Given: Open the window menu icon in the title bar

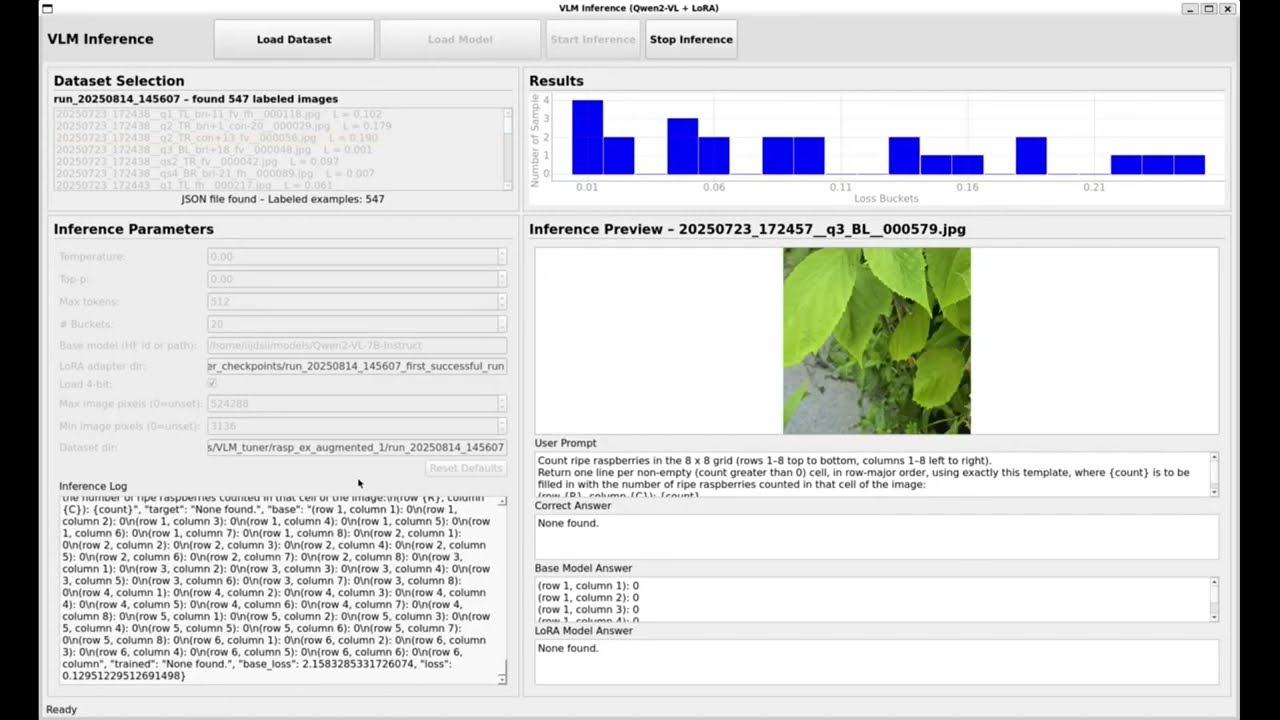Looking at the screenshot, I should [47, 9].
